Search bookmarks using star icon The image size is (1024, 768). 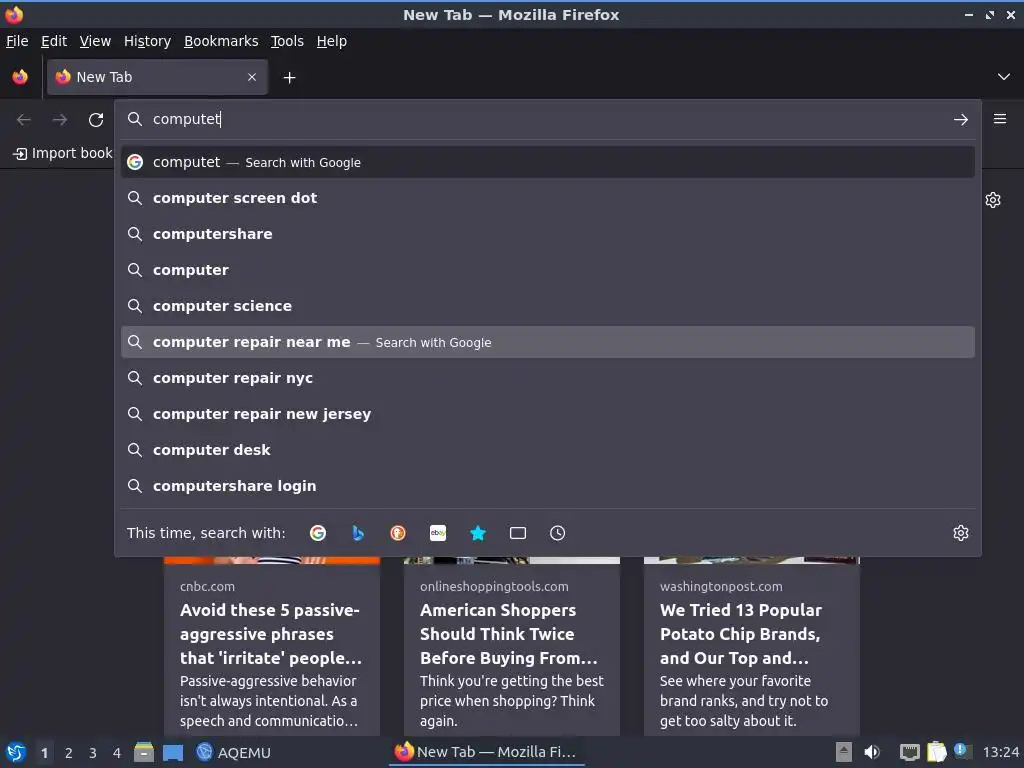(x=478, y=533)
